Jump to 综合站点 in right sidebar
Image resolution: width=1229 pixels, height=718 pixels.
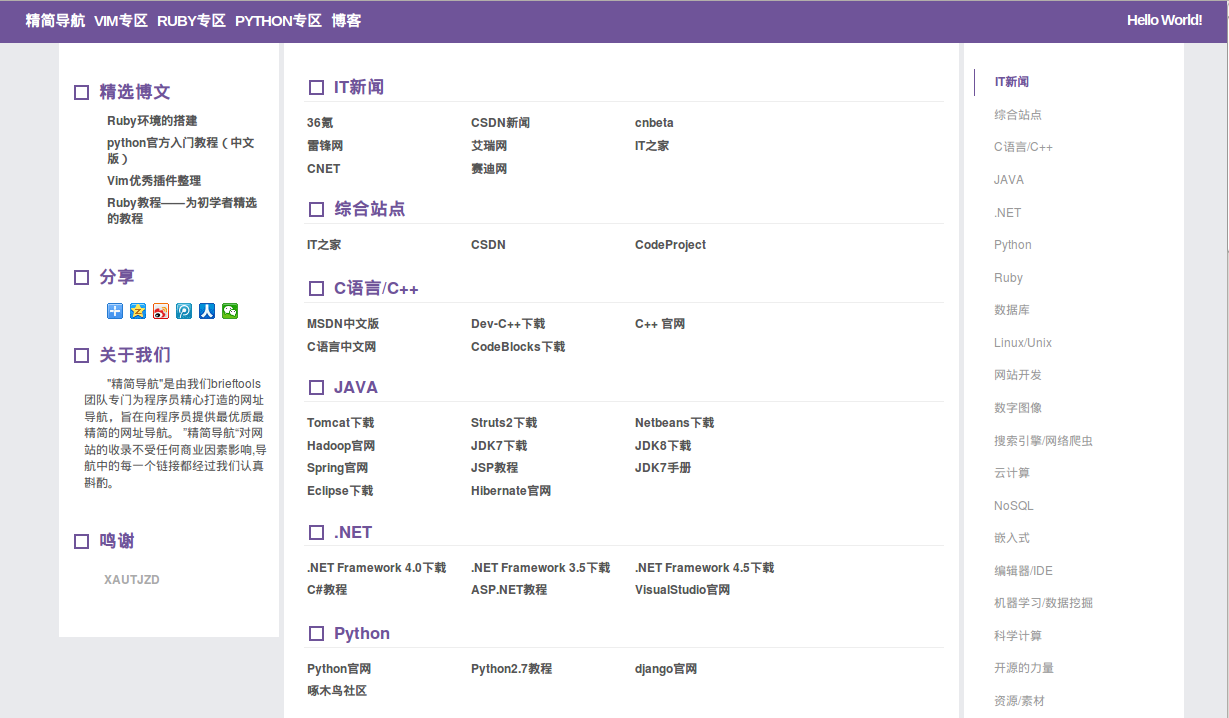point(1018,115)
